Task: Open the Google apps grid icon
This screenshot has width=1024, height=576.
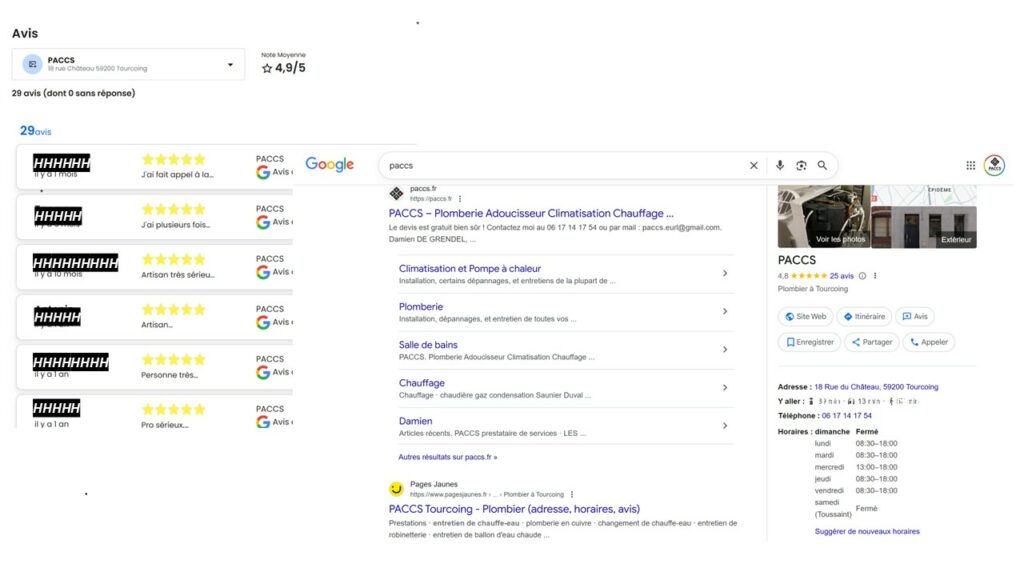Action: [970, 165]
